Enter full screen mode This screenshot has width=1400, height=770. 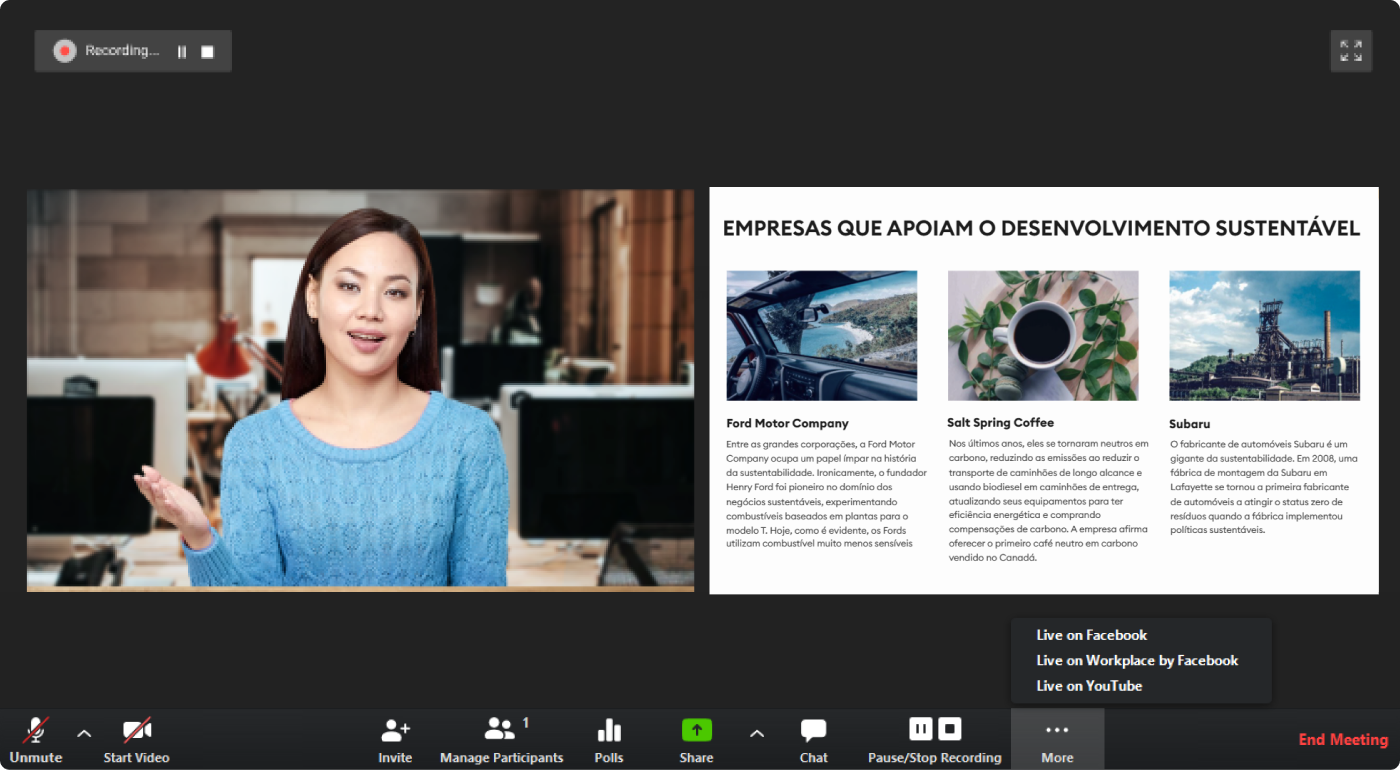coord(1351,51)
